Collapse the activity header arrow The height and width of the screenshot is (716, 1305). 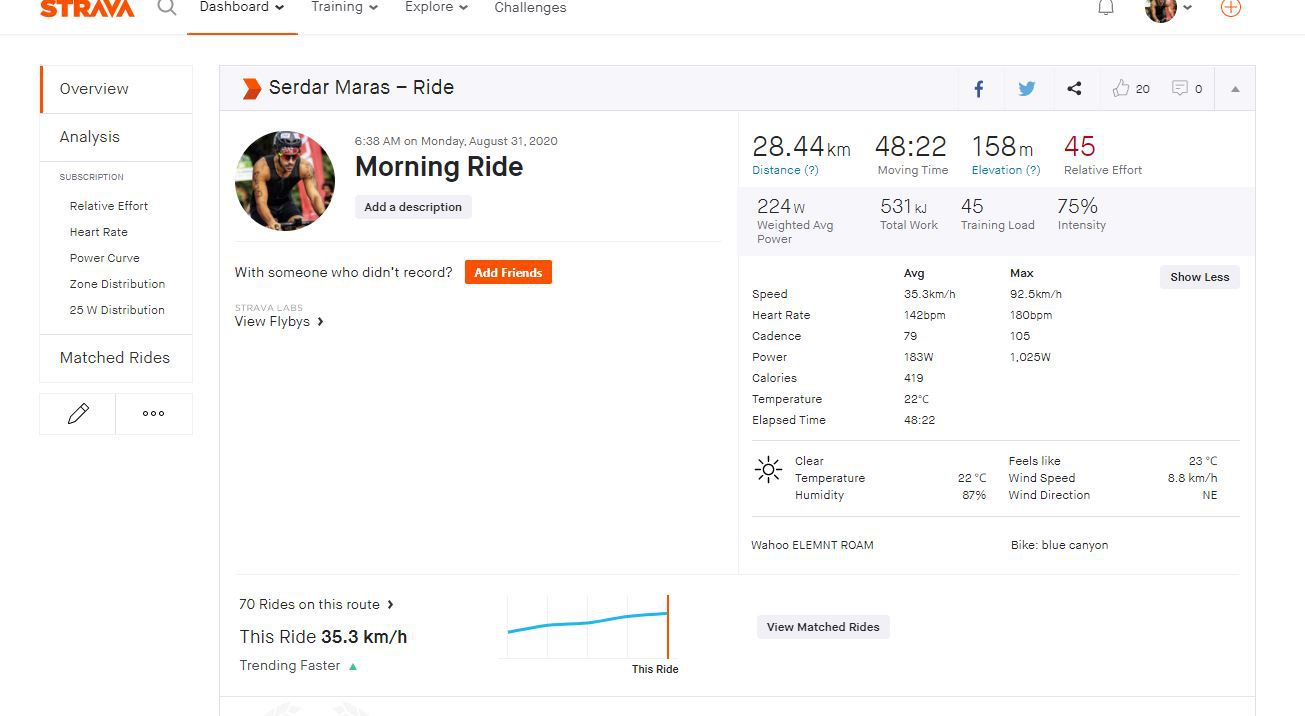[1235, 89]
